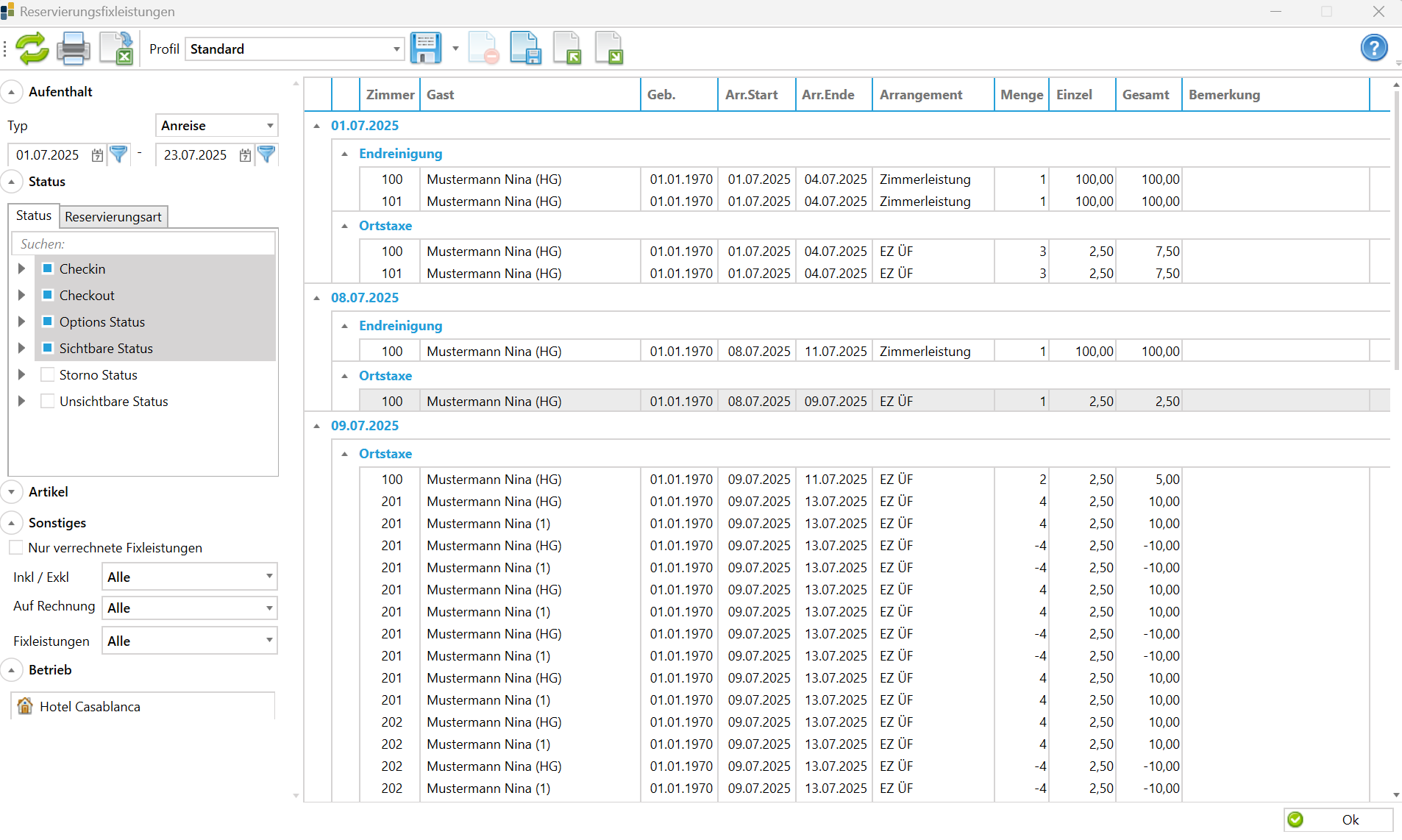This screenshot has width=1402, height=840.
Task: Click import layout icon with up-left arrow
Action: (x=567, y=49)
